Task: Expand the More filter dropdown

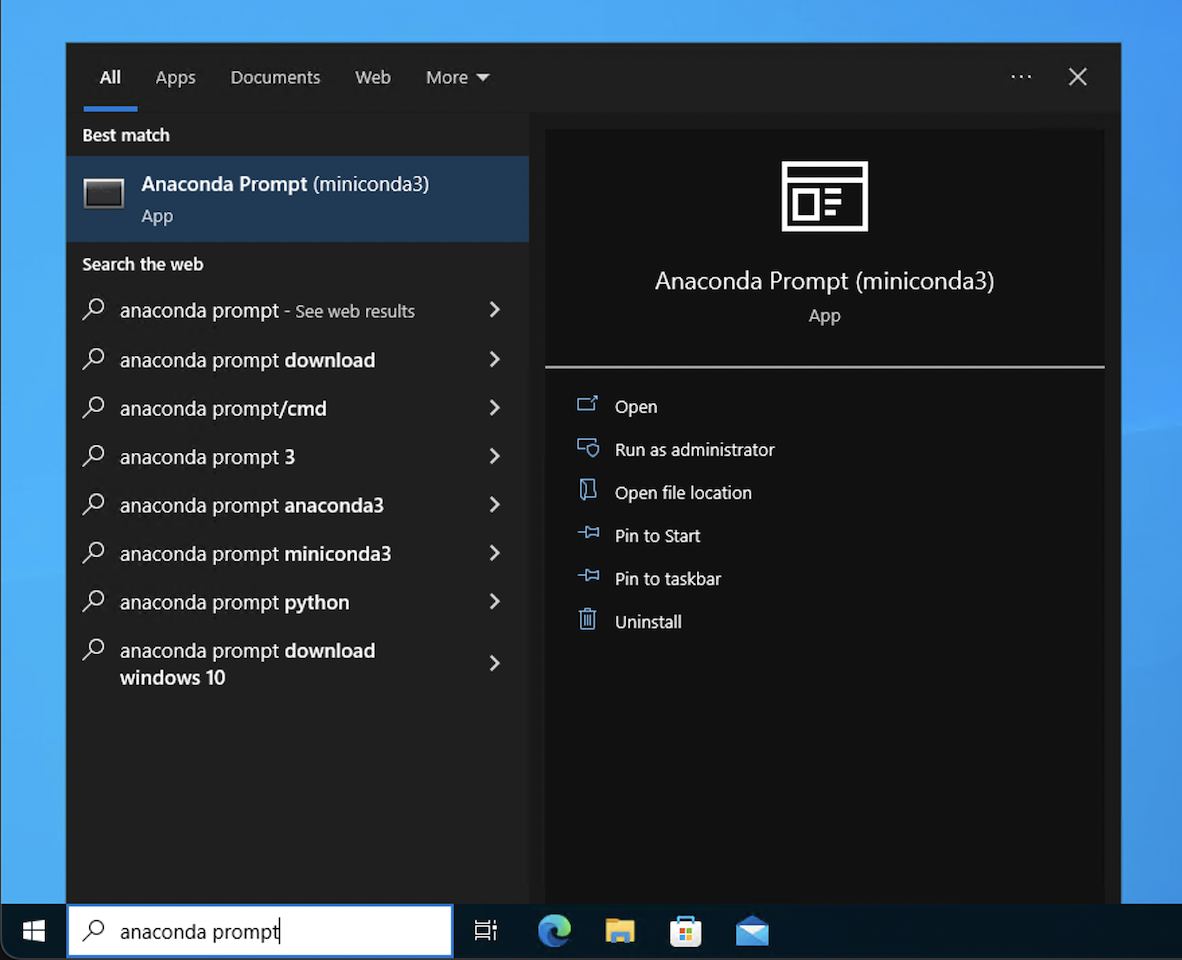Action: (458, 78)
